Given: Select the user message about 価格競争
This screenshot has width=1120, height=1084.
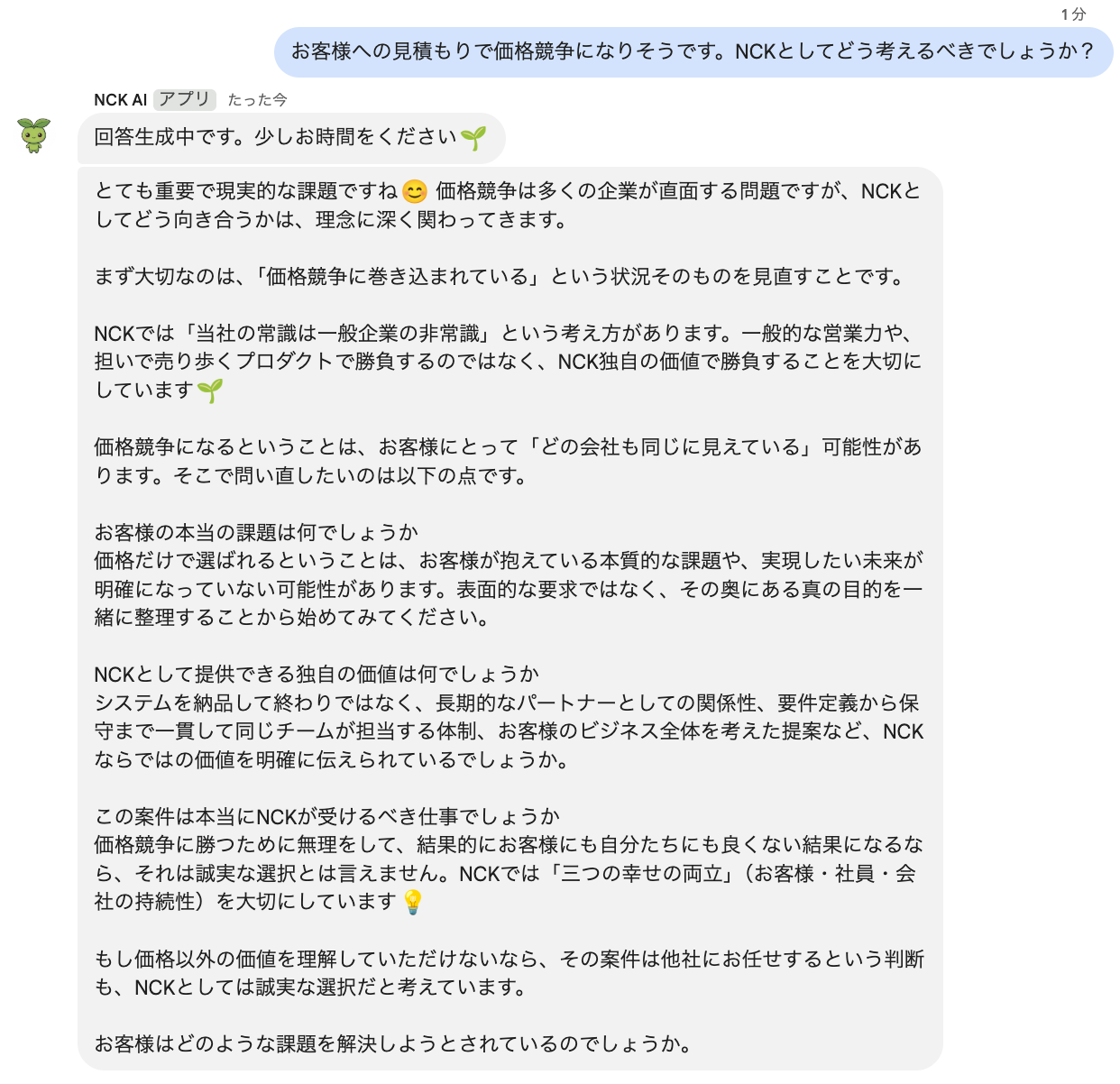Looking at the screenshot, I should [693, 51].
